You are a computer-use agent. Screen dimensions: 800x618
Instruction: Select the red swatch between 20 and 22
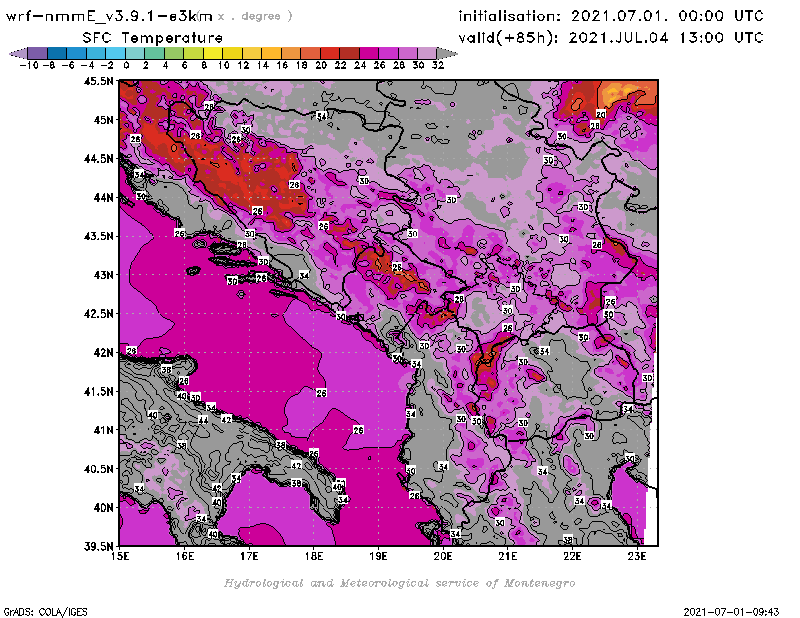(x=330, y=54)
